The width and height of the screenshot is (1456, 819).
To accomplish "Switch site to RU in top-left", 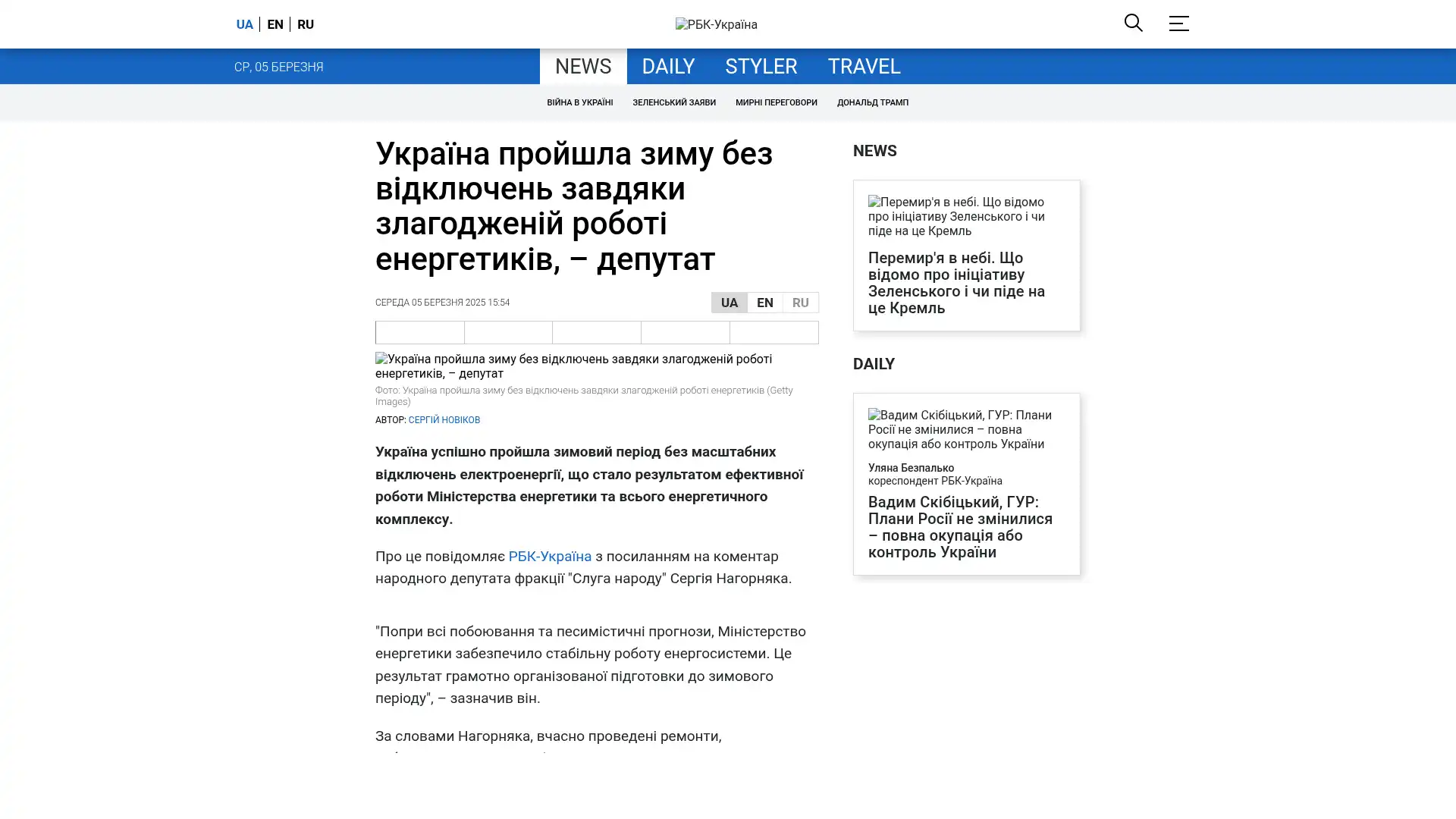I will coord(306,24).
